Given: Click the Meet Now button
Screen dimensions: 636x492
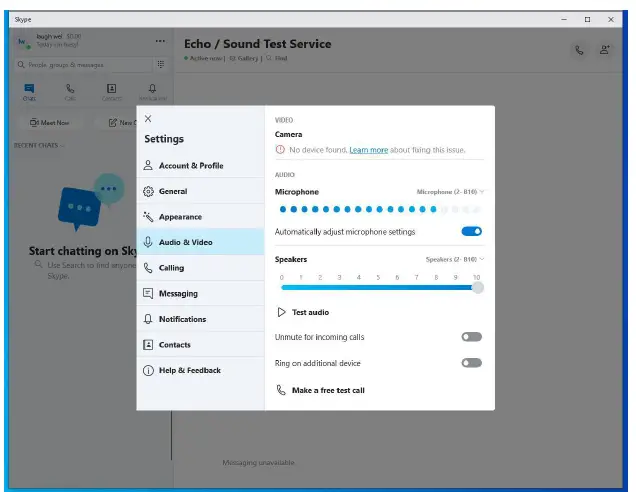Looking at the screenshot, I should pyautogui.click(x=49, y=122).
